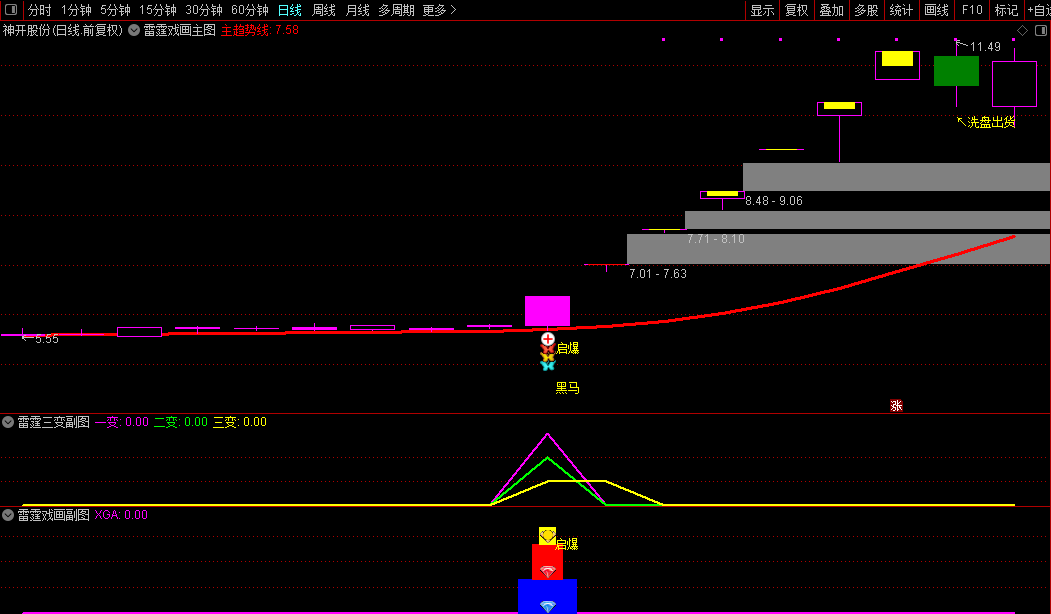1051x614 pixels.
Task: Switch to 15分钟 period tab
Action: tap(158, 10)
